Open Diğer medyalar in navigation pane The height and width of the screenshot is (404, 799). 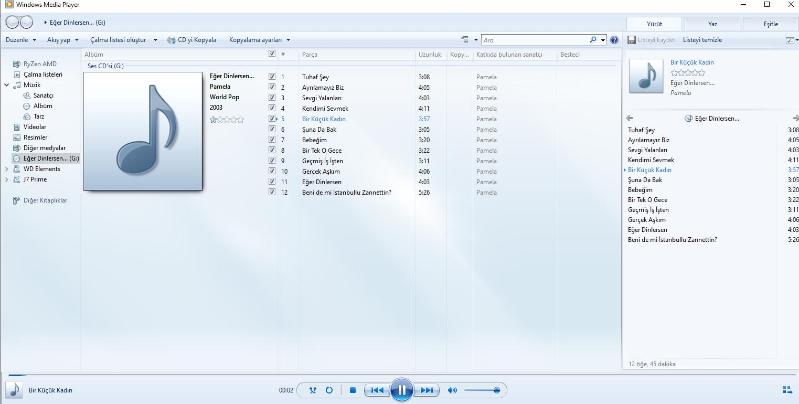[44, 148]
